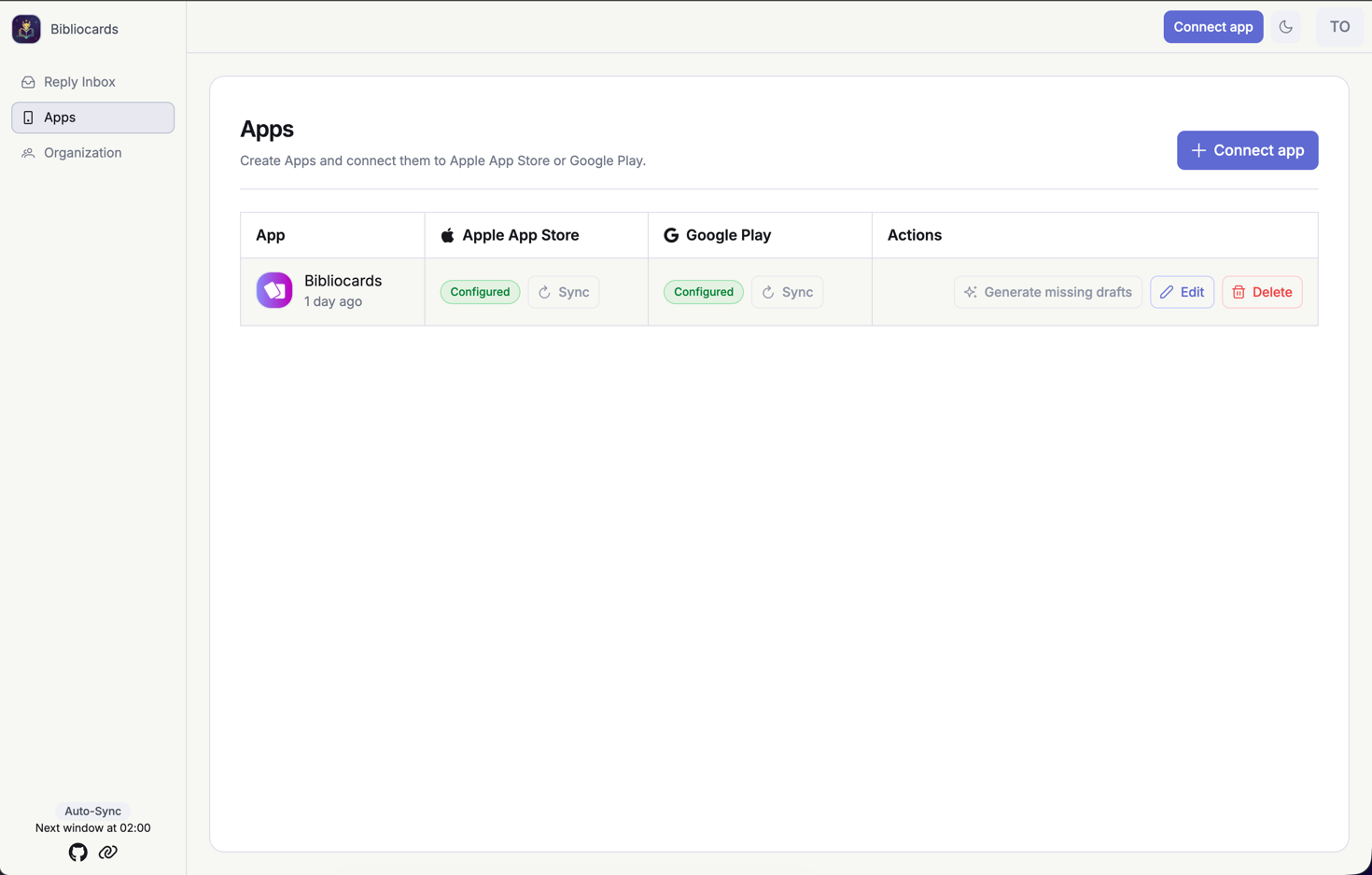Viewport: 1372px width, 875px height.
Task: Open the Reply Inbox page
Action: tap(92, 82)
